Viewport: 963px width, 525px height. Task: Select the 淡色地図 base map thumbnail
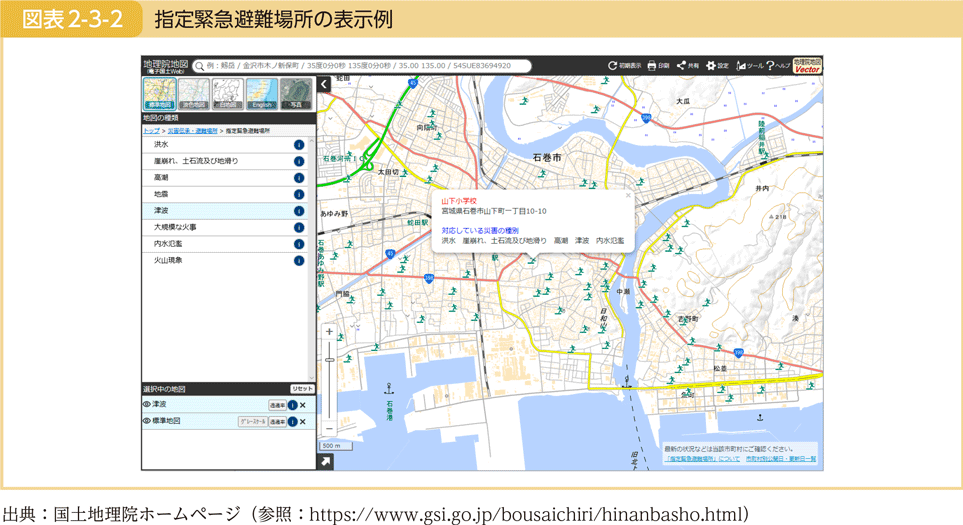[x=193, y=94]
